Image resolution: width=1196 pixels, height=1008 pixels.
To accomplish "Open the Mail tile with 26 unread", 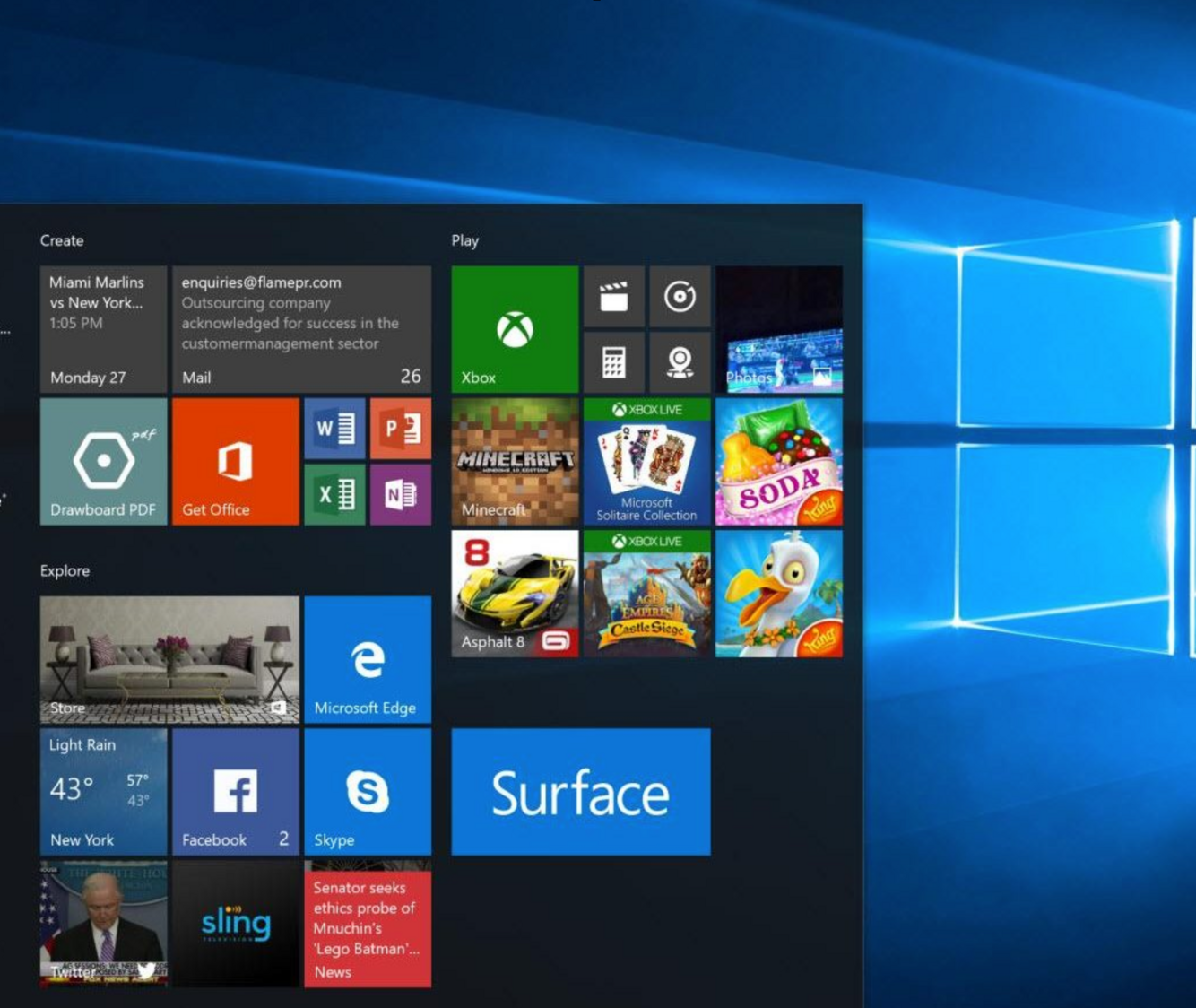I will click(301, 329).
